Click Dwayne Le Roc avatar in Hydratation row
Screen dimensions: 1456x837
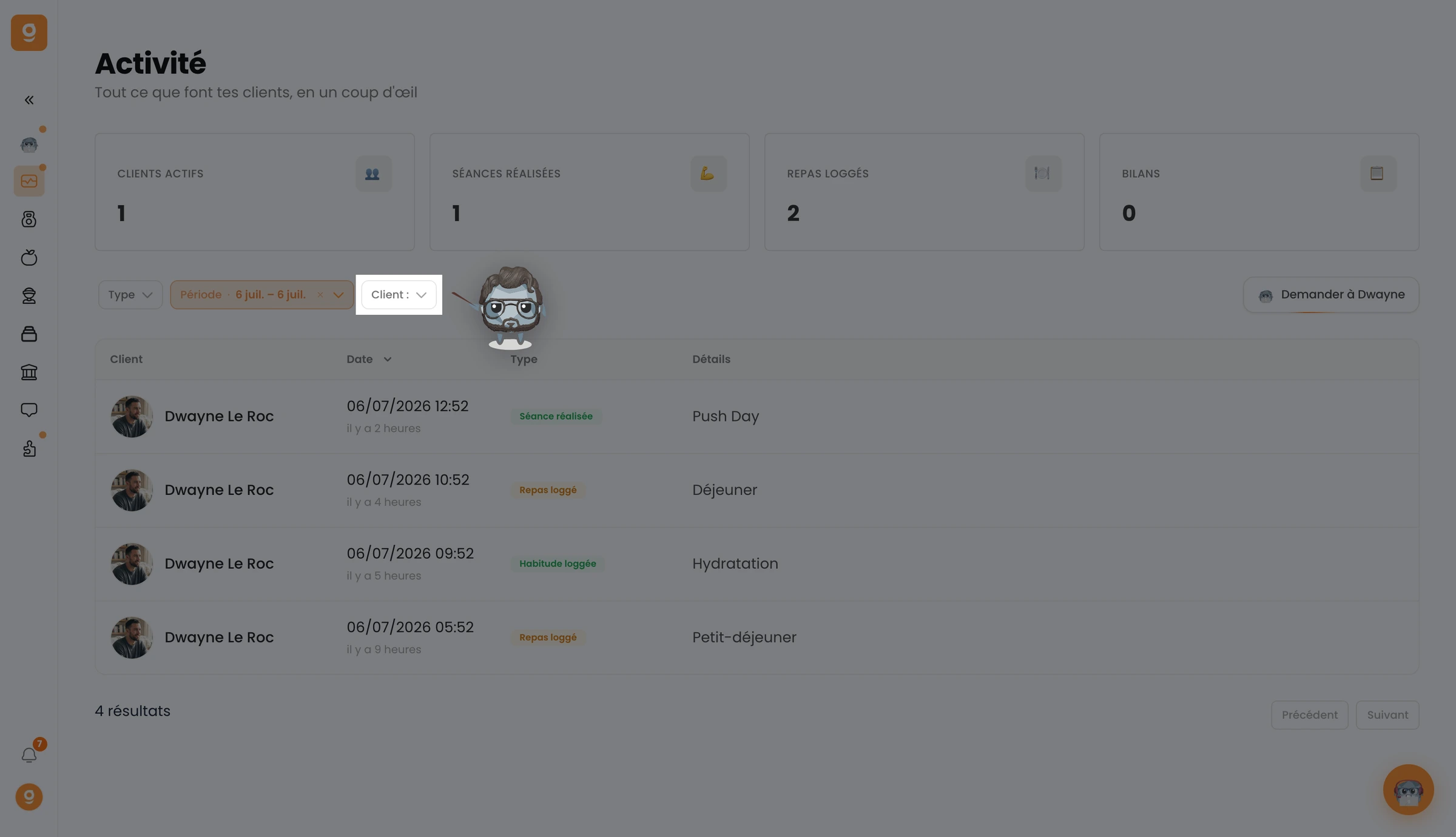pos(132,564)
